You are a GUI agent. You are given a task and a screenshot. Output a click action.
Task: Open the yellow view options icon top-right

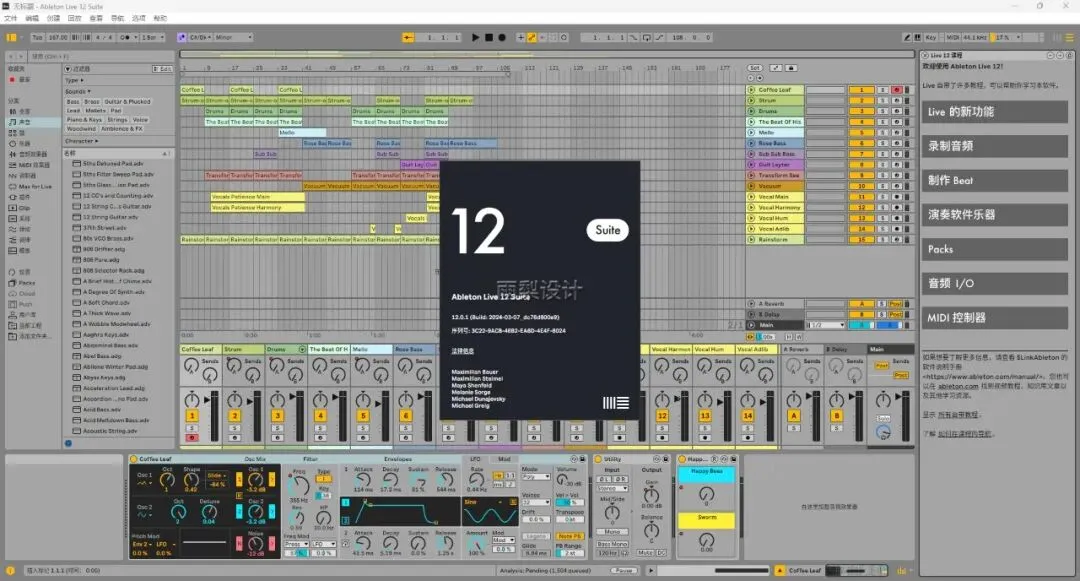pos(1070,37)
